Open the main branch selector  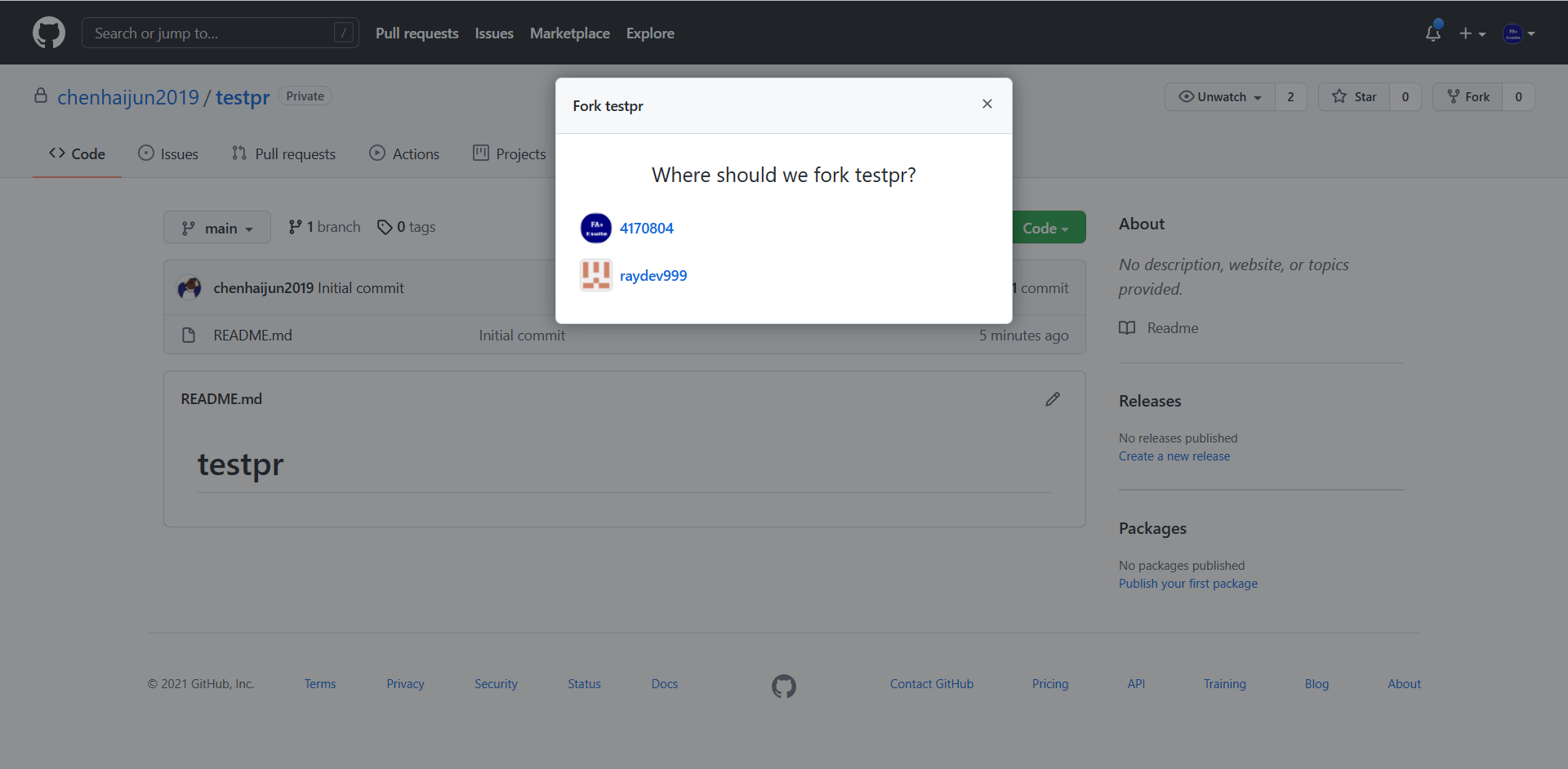tap(217, 228)
